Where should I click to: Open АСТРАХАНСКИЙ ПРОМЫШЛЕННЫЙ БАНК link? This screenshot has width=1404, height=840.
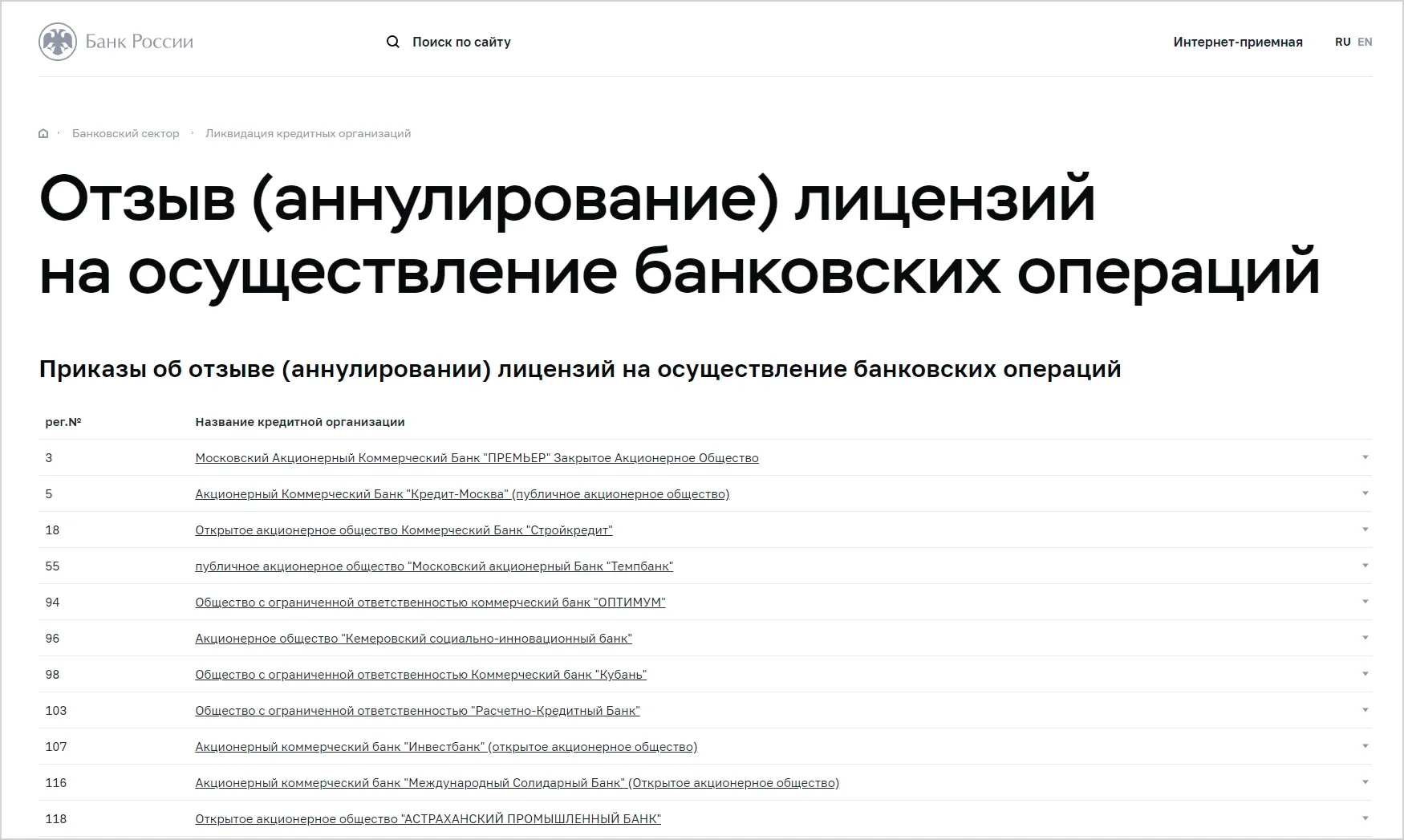tap(428, 819)
